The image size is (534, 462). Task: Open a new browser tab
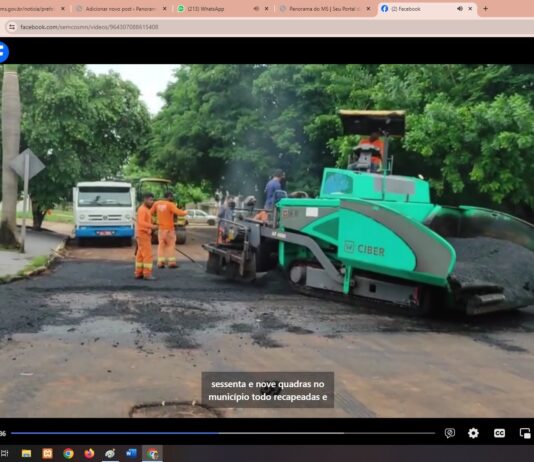pos(485,9)
